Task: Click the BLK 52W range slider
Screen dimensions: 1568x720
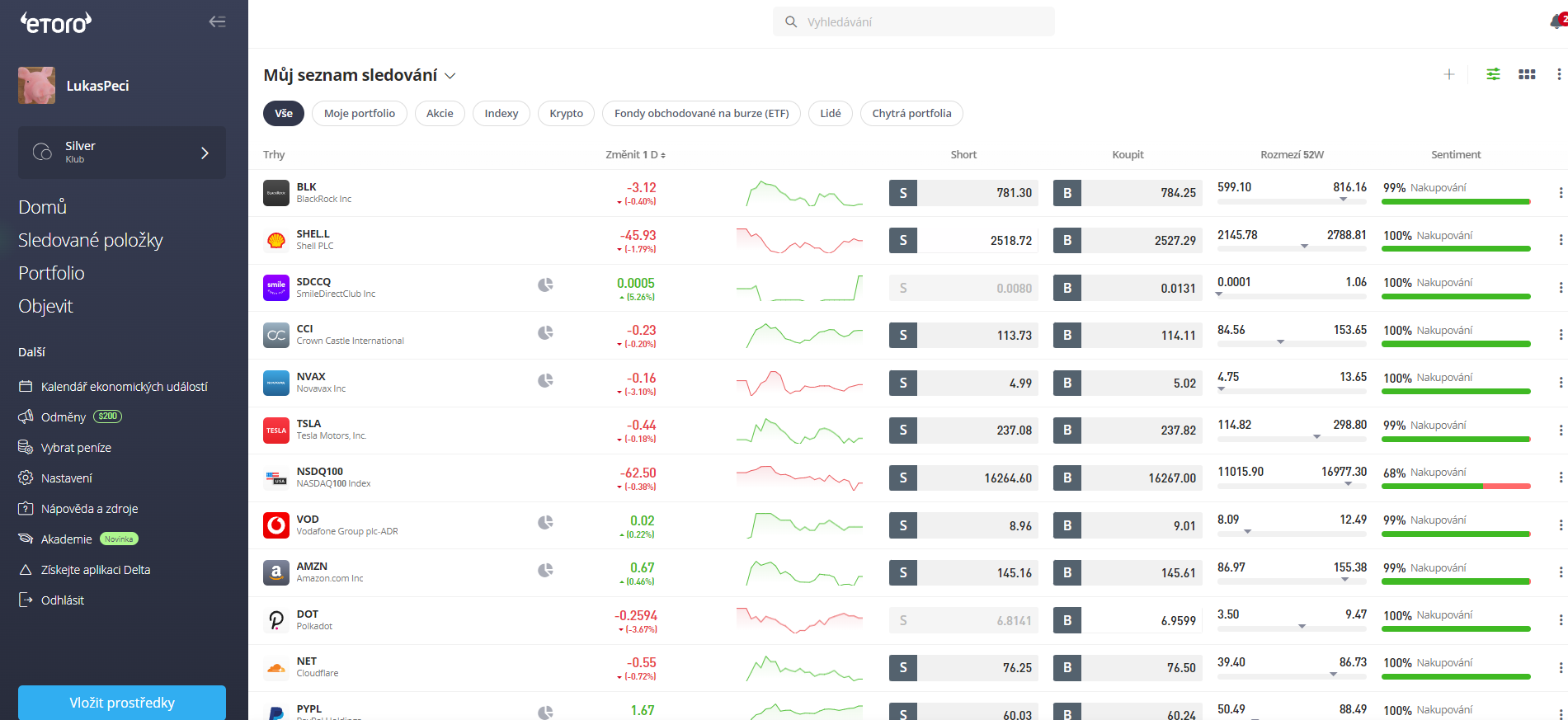Action: [x=1292, y=200]
